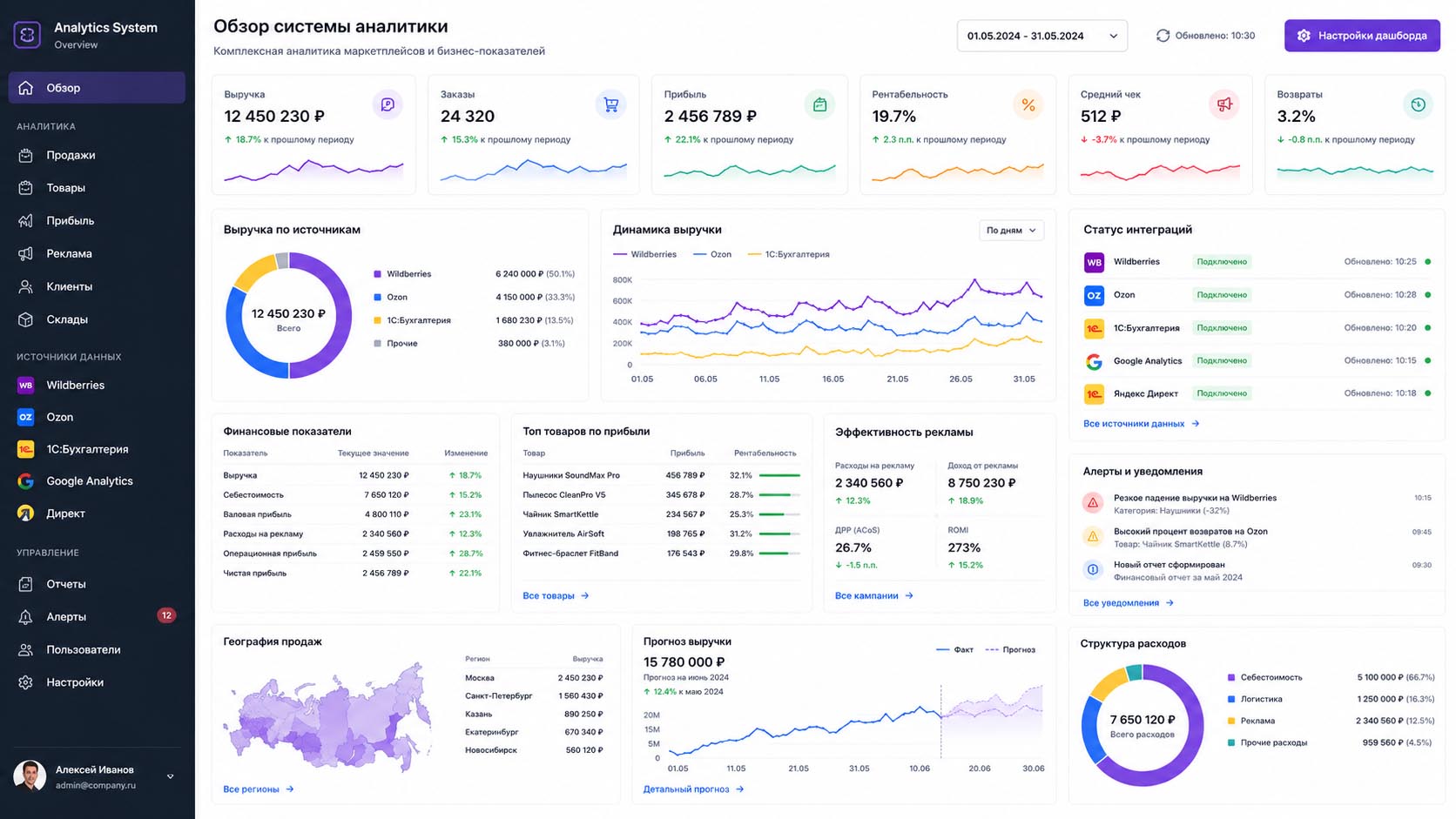Click the Выручка по источникам donut chart center
The image size is (1456, 819).
(288, 316)
